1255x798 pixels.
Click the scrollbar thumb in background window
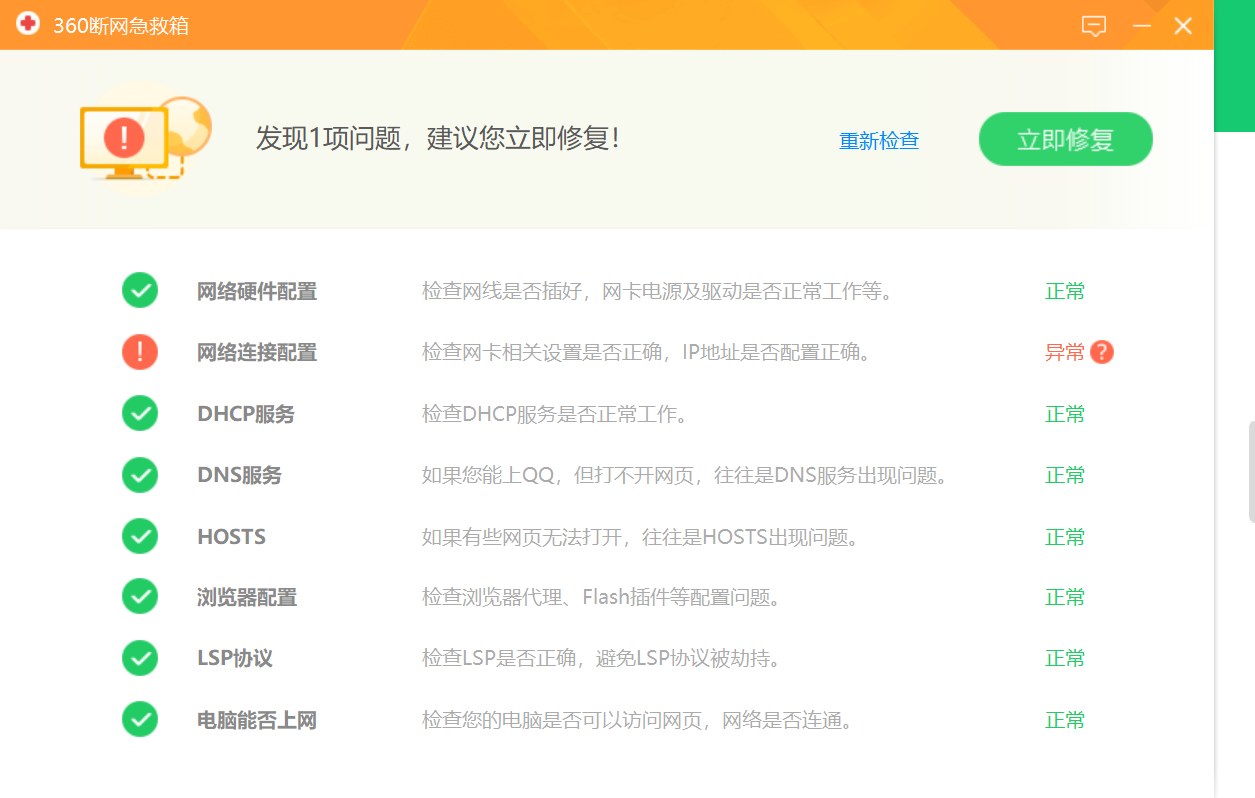(x=1251, y=471)
